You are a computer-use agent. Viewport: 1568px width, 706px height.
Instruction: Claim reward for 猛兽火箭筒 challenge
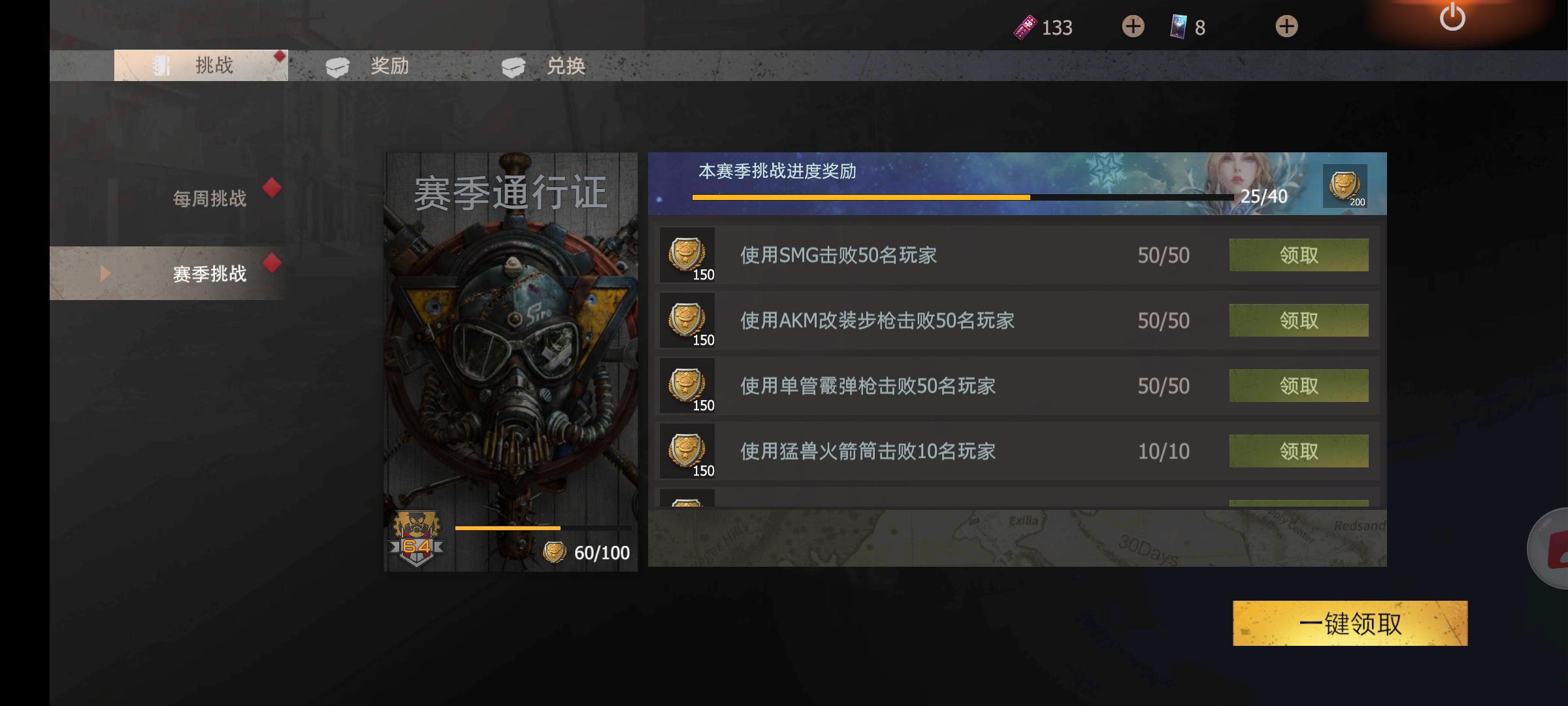[x=1299, y=451]
